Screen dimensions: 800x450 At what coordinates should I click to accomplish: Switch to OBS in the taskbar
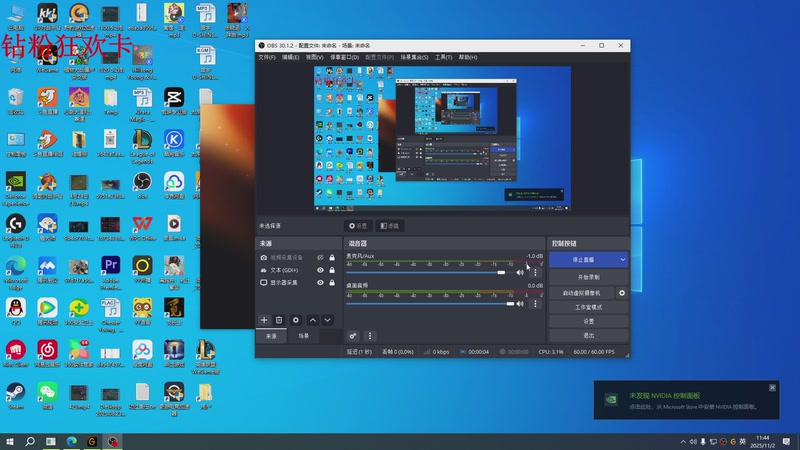point(113,441)
